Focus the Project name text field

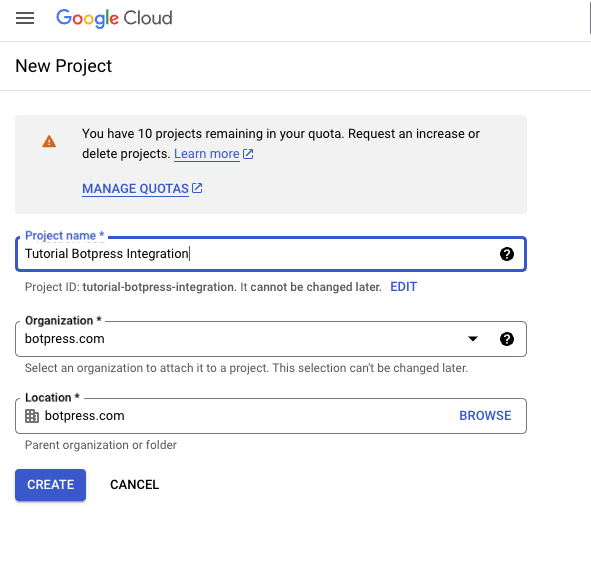tap(271, 254)
